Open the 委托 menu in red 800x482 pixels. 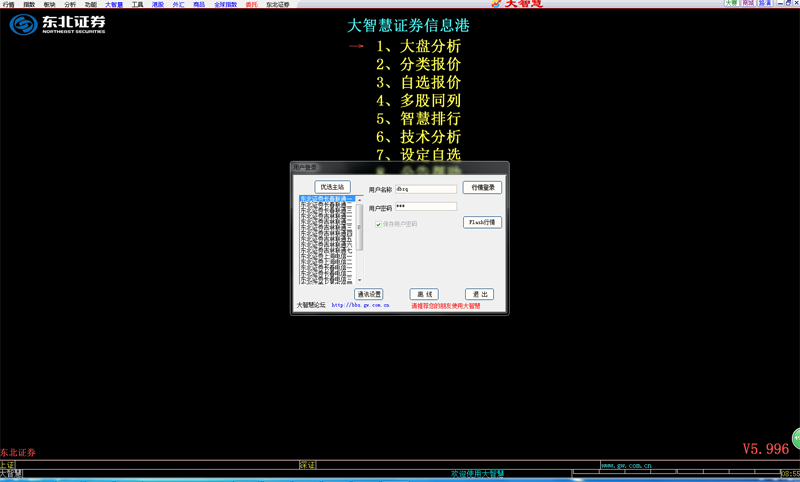point(251,5)
